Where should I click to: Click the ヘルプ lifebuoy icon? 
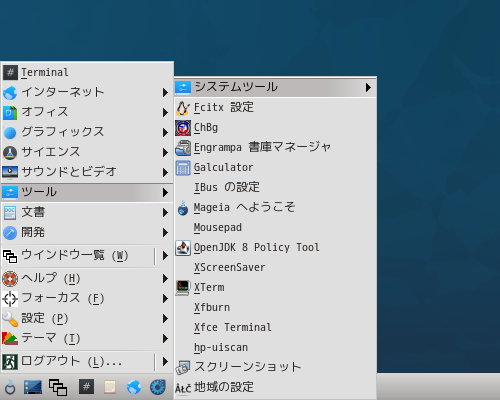[10, 279]
